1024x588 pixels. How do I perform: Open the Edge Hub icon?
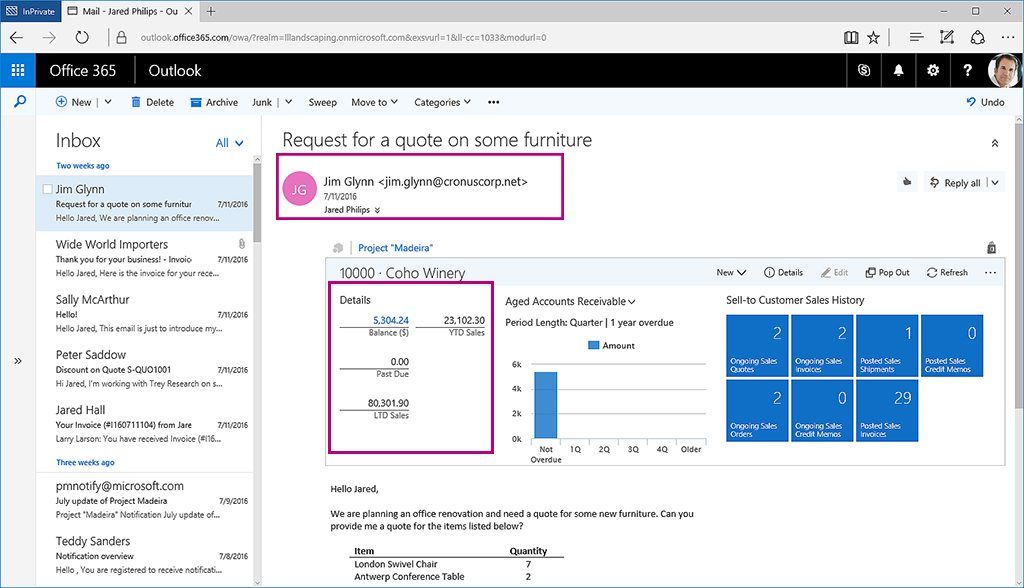[916, 37]
